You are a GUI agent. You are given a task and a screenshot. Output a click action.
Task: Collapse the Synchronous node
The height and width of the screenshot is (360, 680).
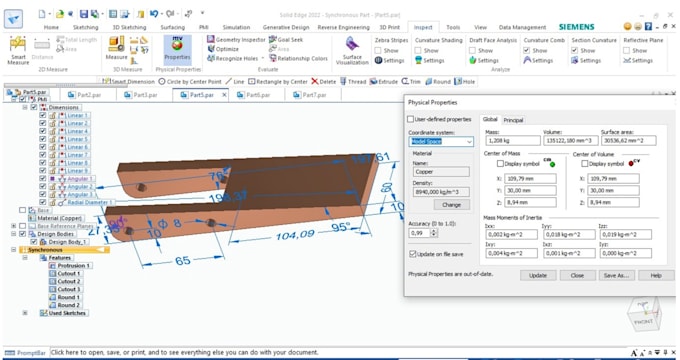pos(13,250)
